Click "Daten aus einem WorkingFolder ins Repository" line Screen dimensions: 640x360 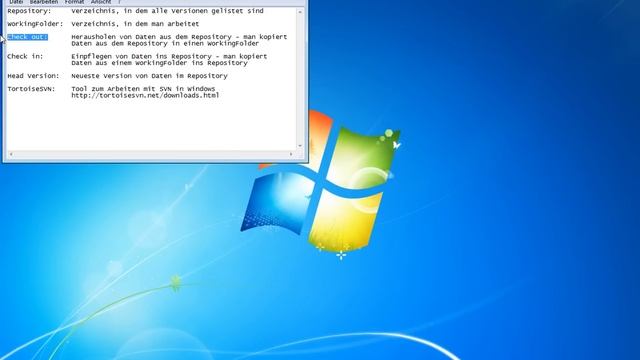(x=160, y=63)
